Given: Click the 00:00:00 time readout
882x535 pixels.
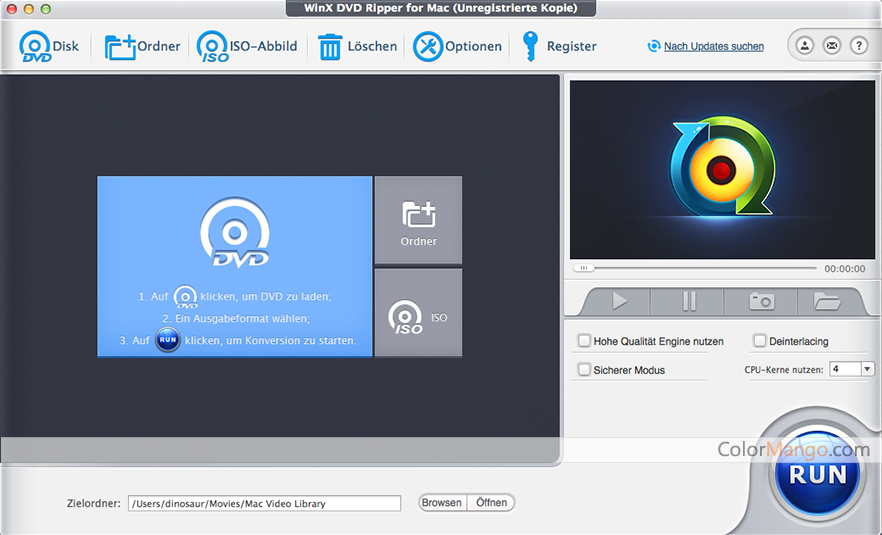Looking at the screenshot, I should 845,269.
